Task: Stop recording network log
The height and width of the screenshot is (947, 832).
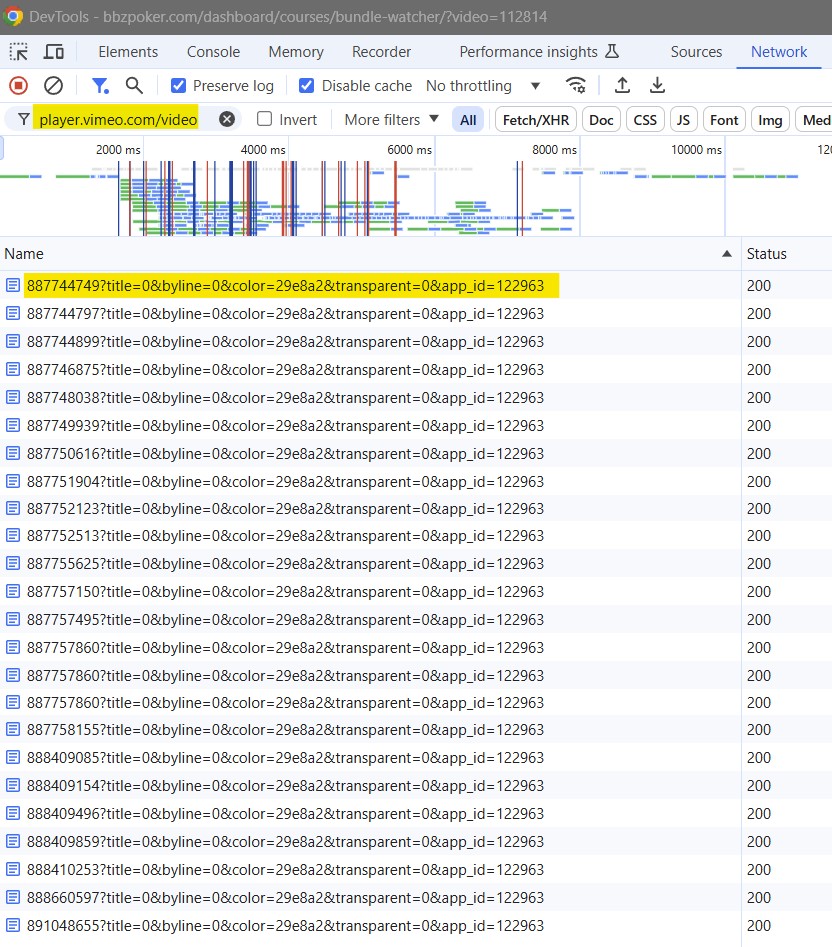Action: coord(18,86)
